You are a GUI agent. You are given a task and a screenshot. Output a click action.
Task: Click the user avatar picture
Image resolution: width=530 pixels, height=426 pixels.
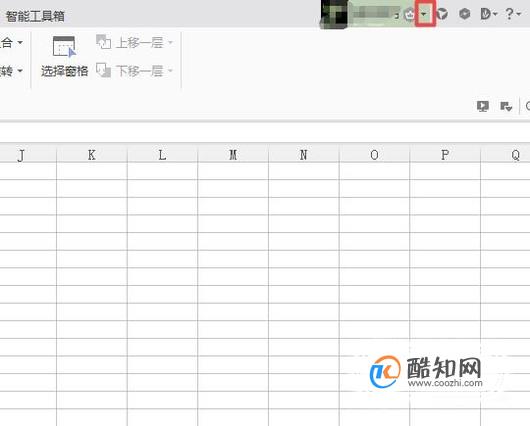pos(335,14)
